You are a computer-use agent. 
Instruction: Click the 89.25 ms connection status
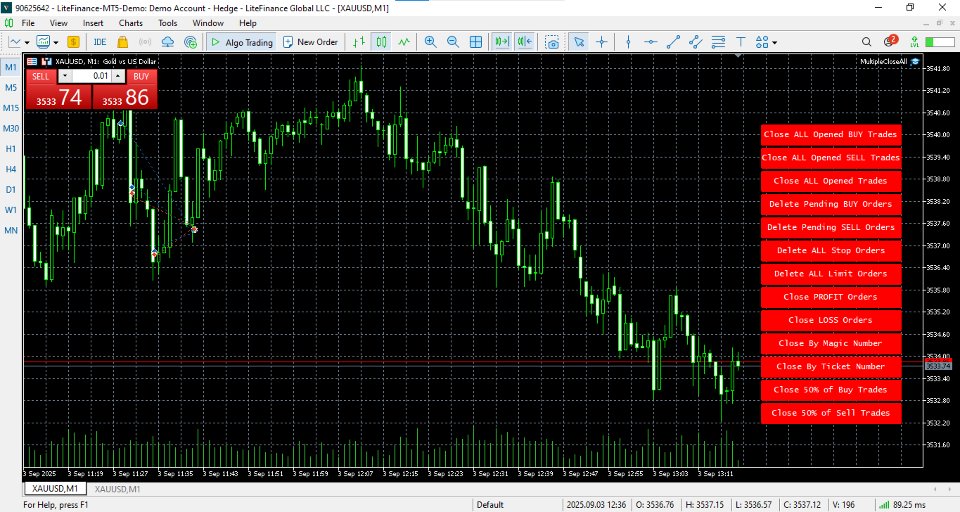[902, 505]
